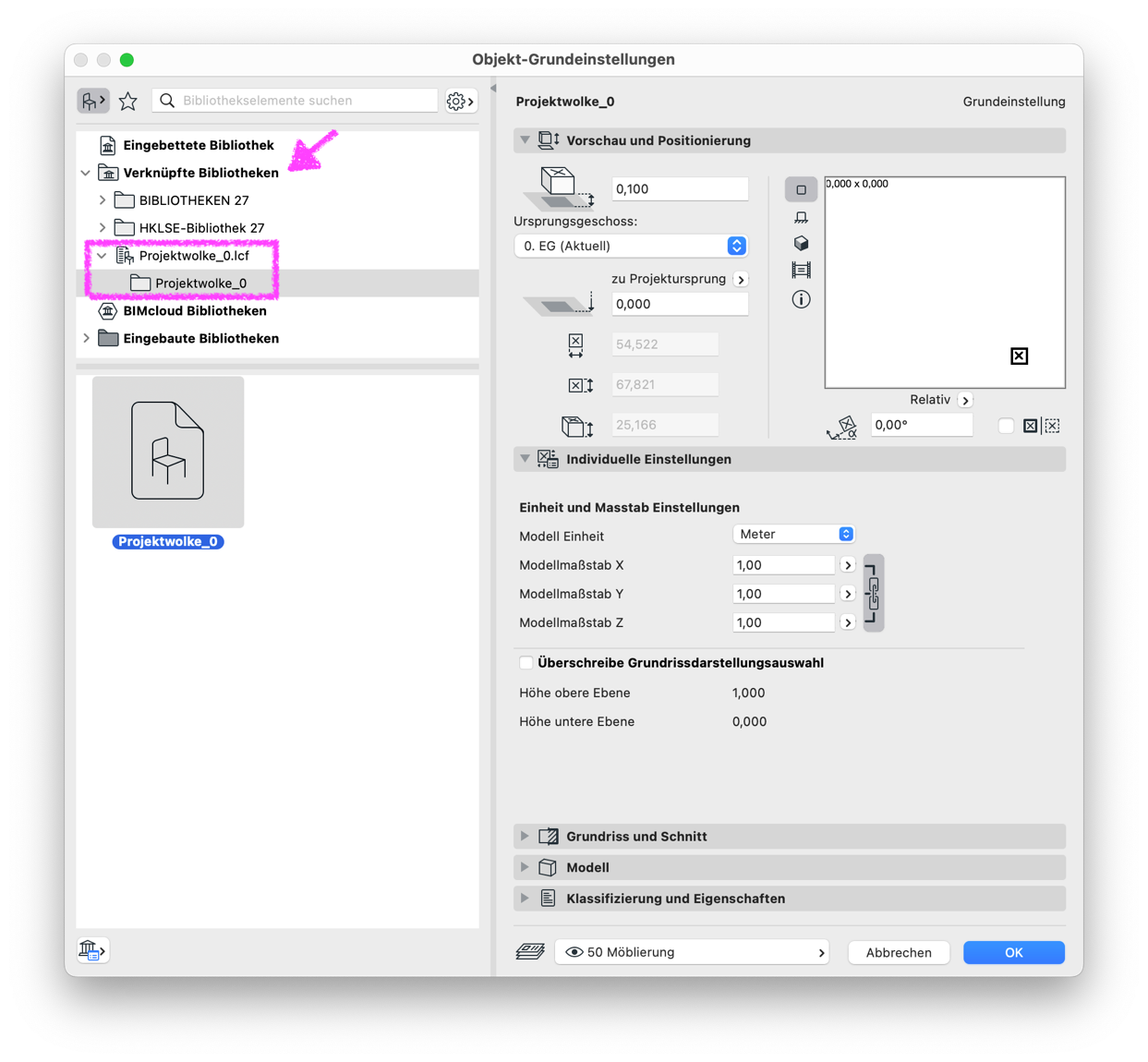Open Modellmaßstab Y arrow button
1148x1062 pixels.
click(x=848, y=594)
